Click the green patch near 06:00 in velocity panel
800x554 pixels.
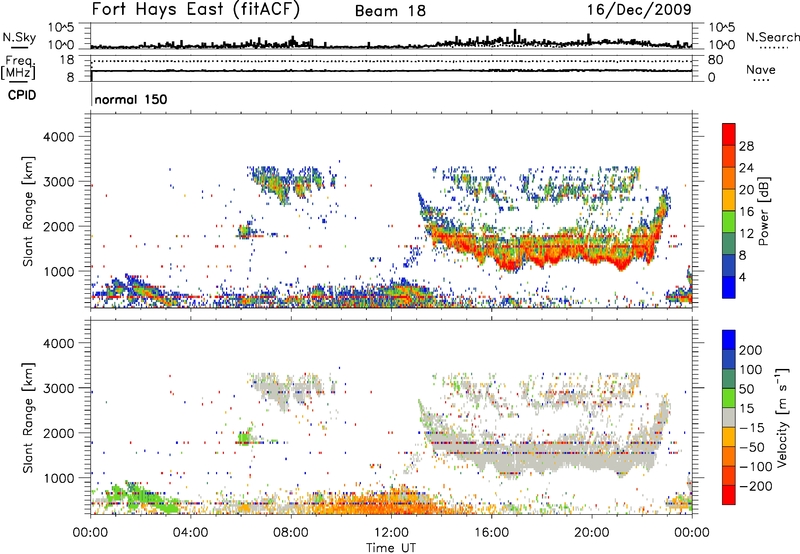tap(246, 437)
